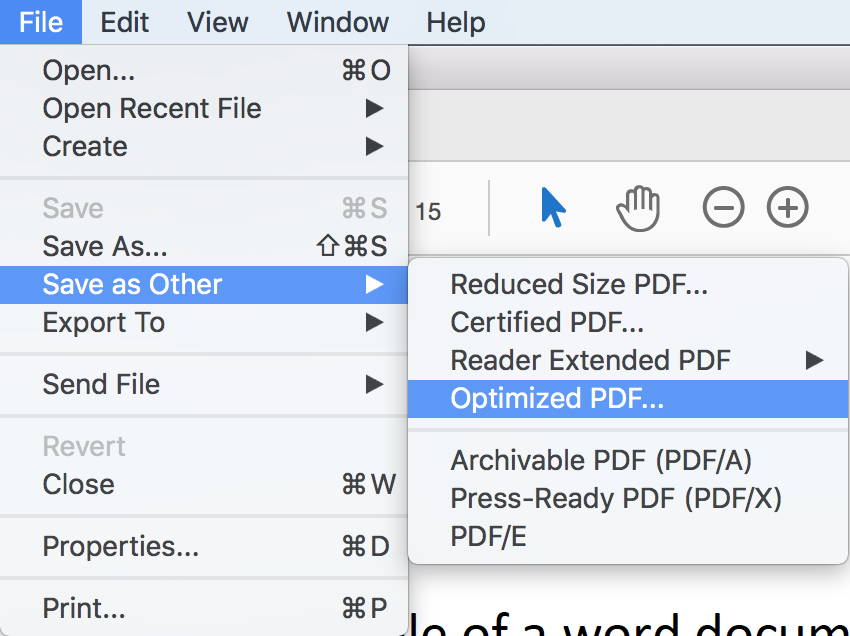Expand Save as Other submenu

click(x=204, y=285)
